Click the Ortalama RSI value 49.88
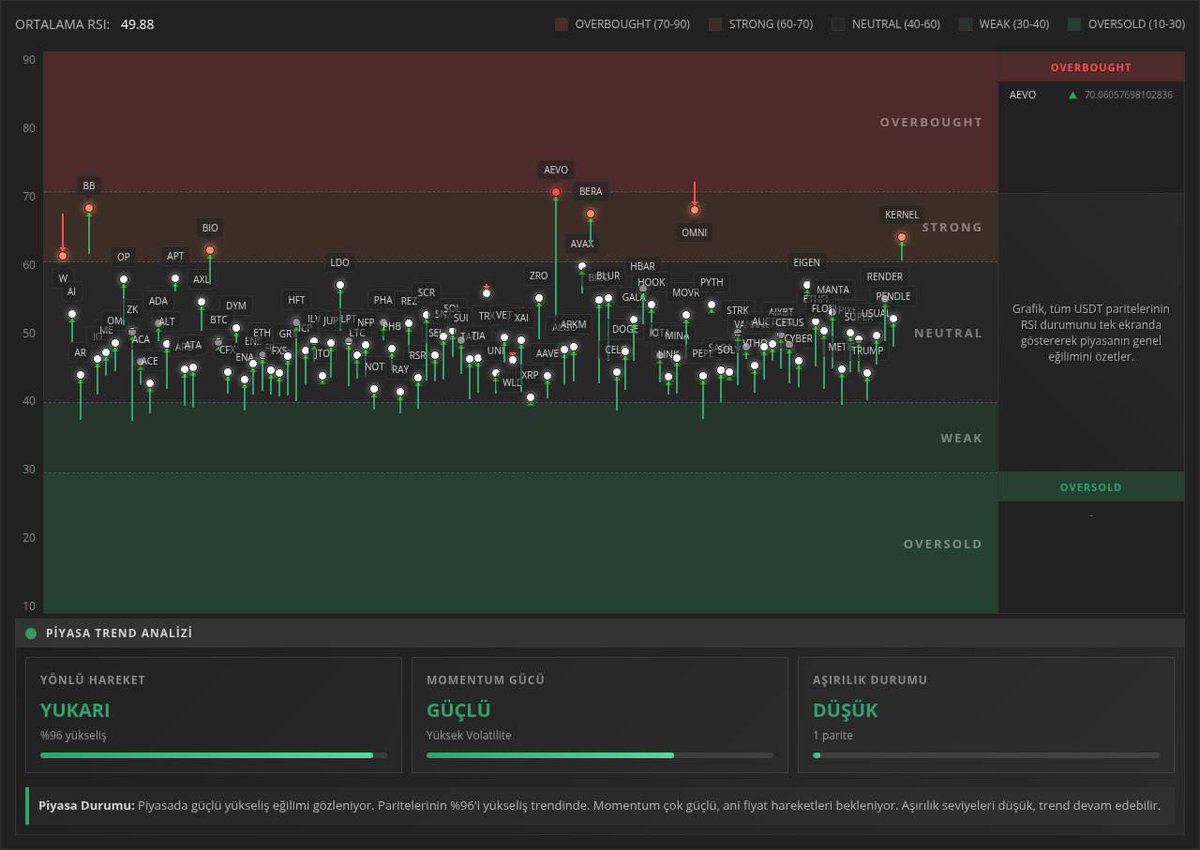This screenshot has width=1200, height=850. click(137, 24)
